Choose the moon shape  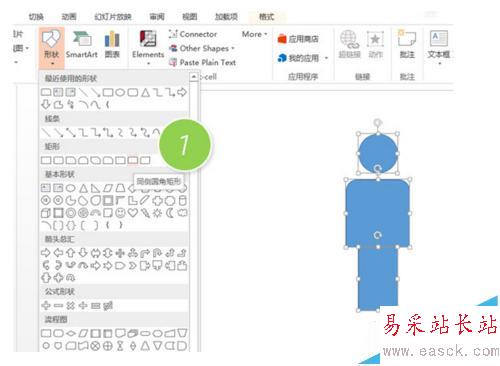[170, 213]
